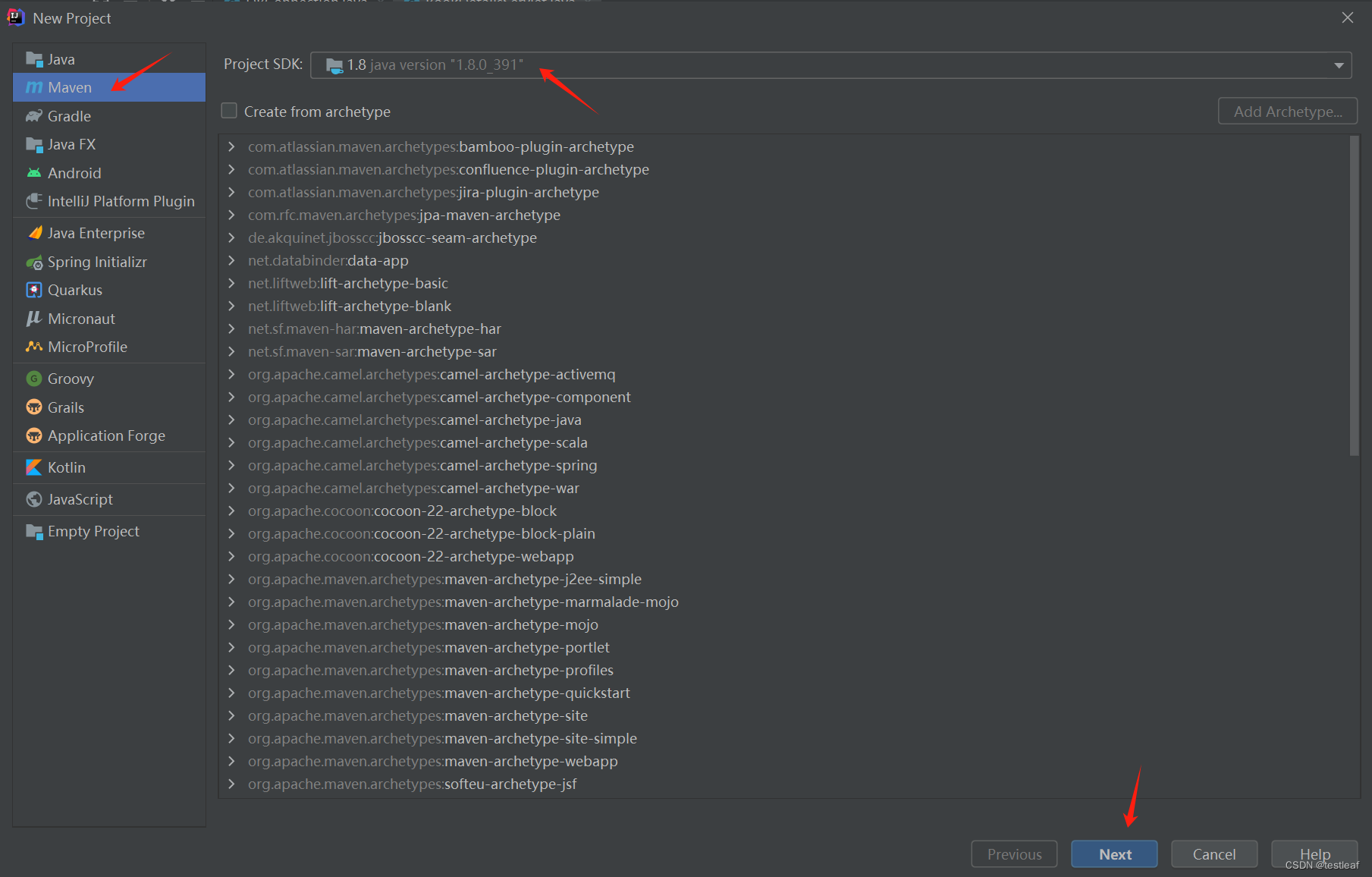Open the Project SDK dropdown arrow
Image resolution: width=1372 pixels, height=877 pixels.
1339,65
